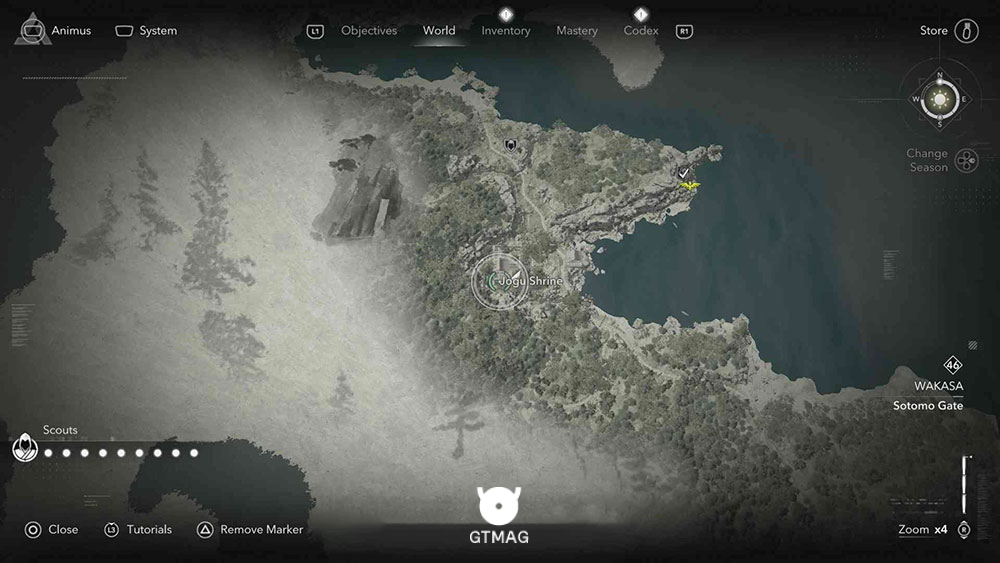Open the Mastery tab
This screenshot has height=563, width=1000.
pos(577,31)
